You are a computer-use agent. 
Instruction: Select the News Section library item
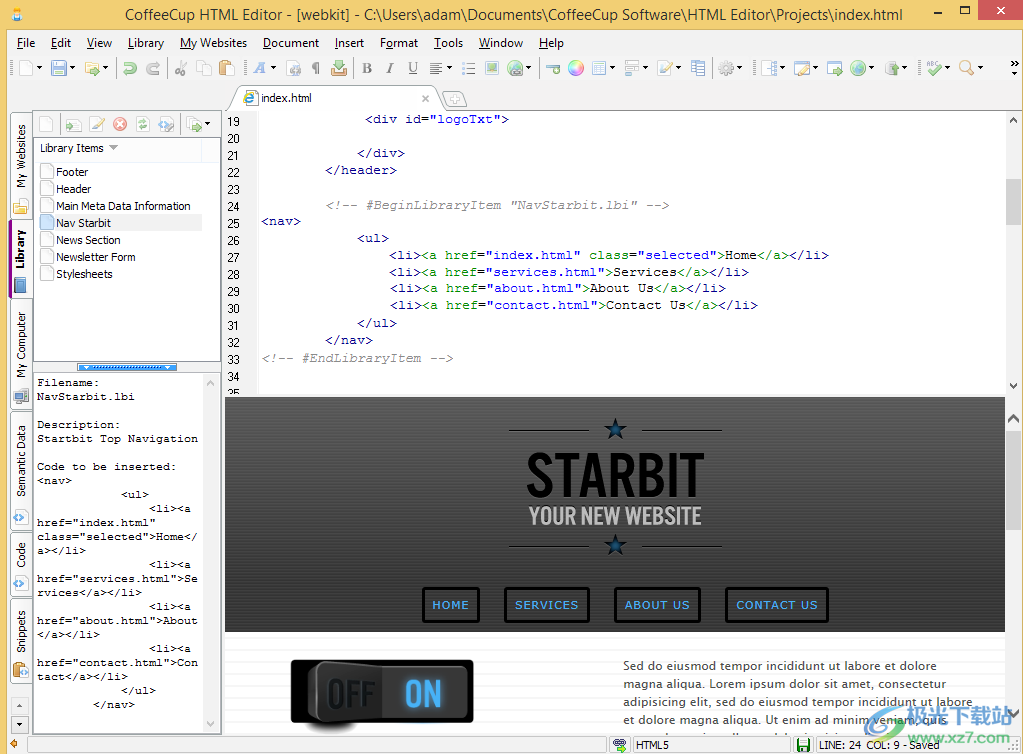[x=88, y=240]
